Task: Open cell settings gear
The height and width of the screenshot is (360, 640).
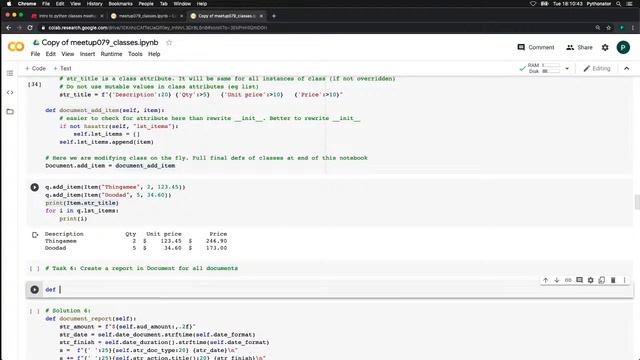Action: point(591,280)
